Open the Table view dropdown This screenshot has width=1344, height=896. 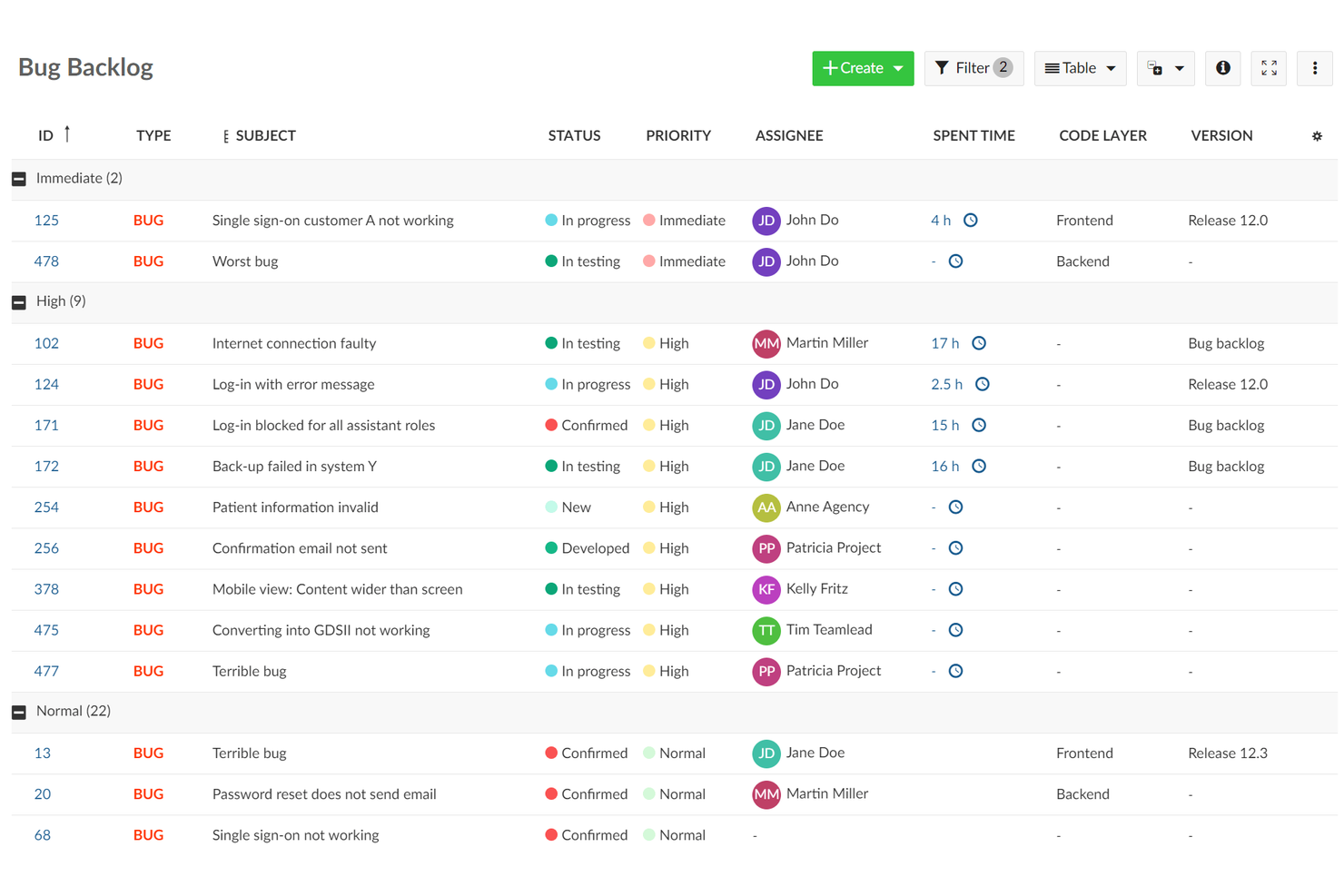click(1080, 68)
